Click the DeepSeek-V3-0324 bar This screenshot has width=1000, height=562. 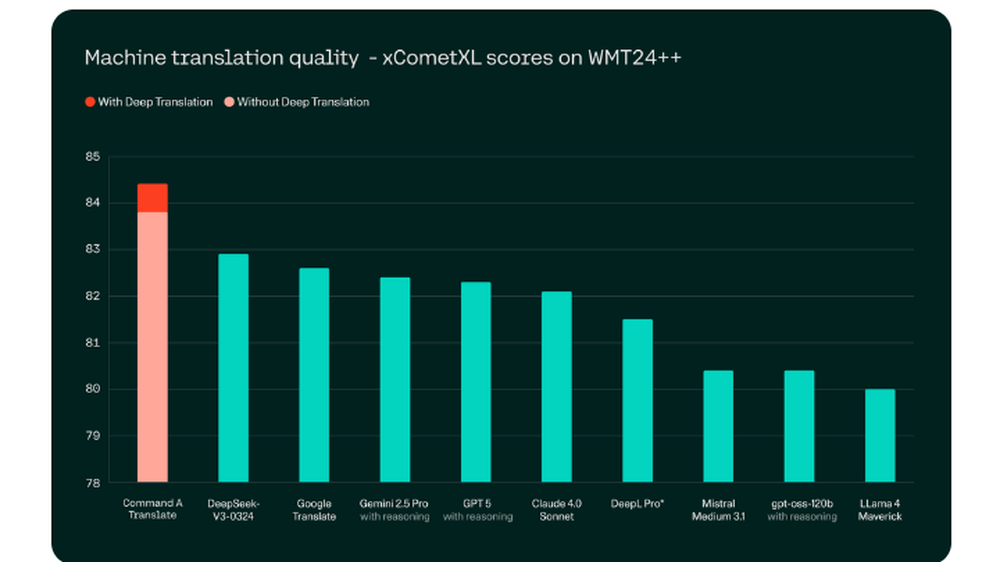coord(233,368)
